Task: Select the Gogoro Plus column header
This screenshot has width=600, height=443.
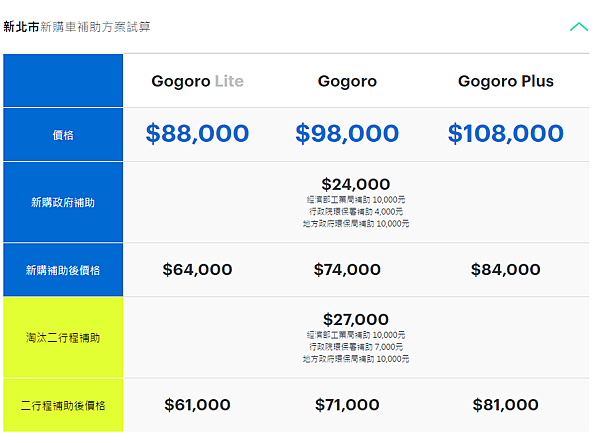Action: [x=505, y=81]
